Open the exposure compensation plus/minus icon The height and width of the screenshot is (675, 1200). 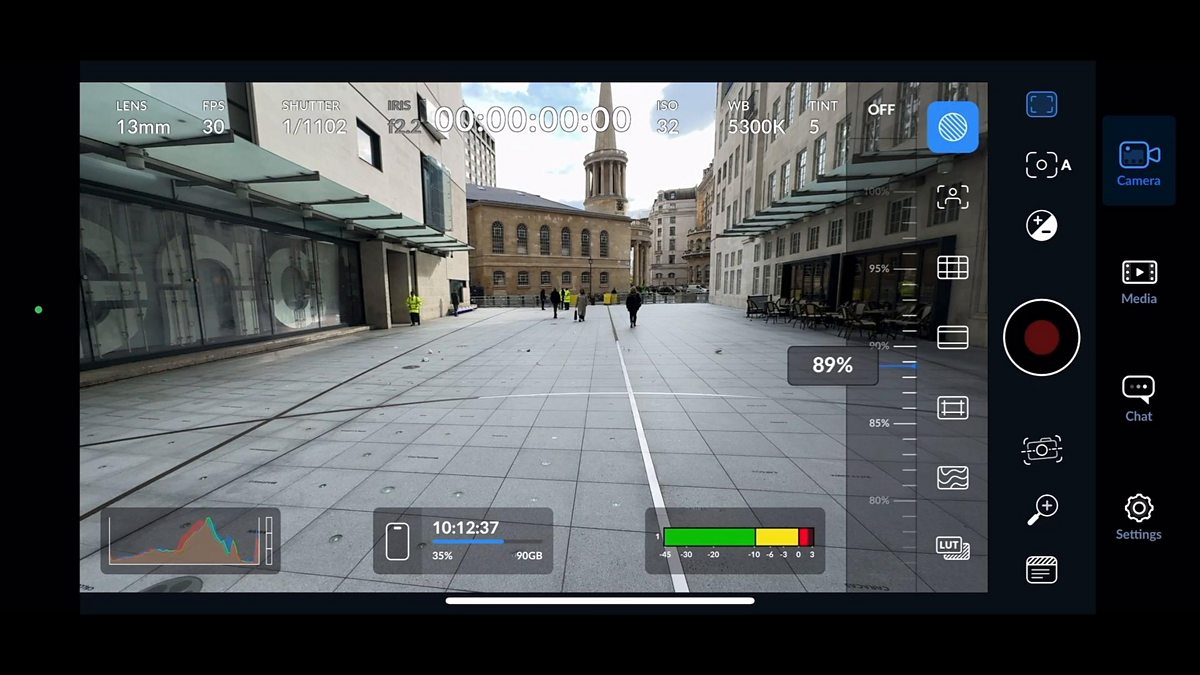1041,225
